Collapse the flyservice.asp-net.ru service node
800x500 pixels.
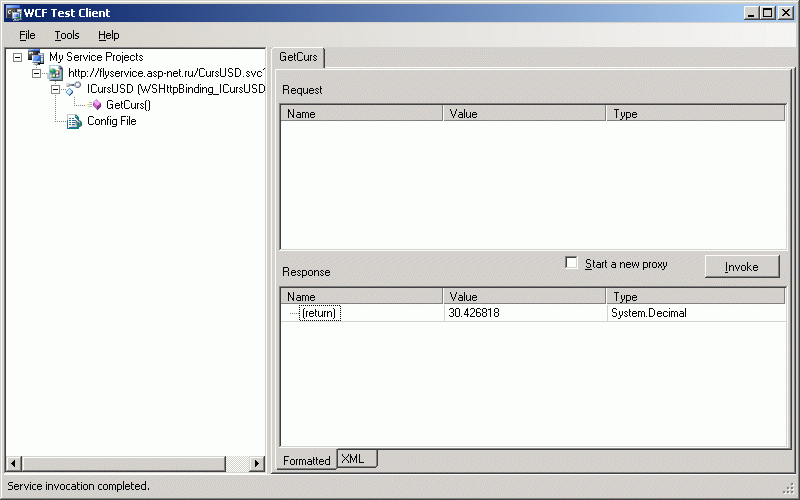(36, 73)
